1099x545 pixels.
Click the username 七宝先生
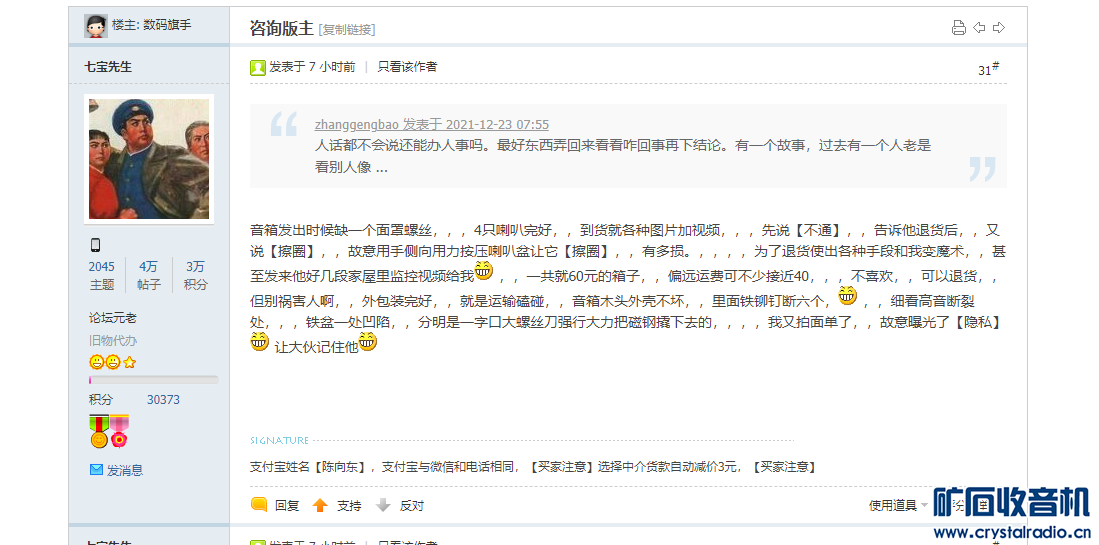coord(108,67)
